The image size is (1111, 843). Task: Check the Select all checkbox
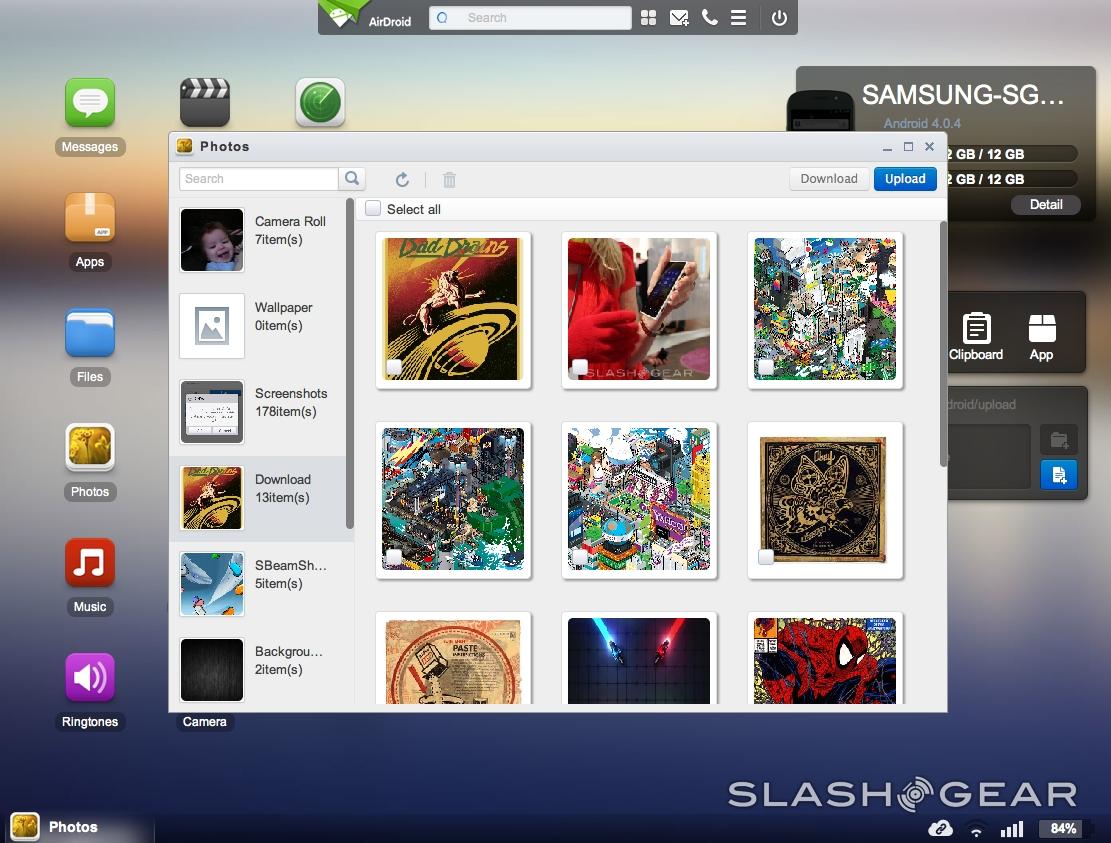[x=373, y=209]
